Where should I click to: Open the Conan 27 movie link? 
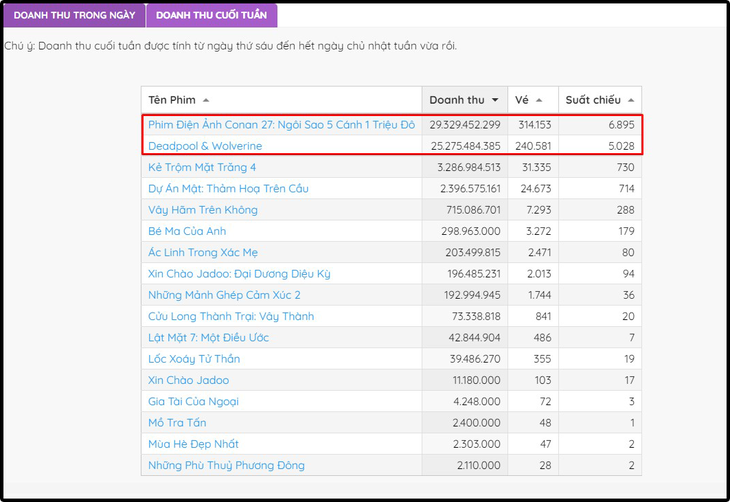280,125
